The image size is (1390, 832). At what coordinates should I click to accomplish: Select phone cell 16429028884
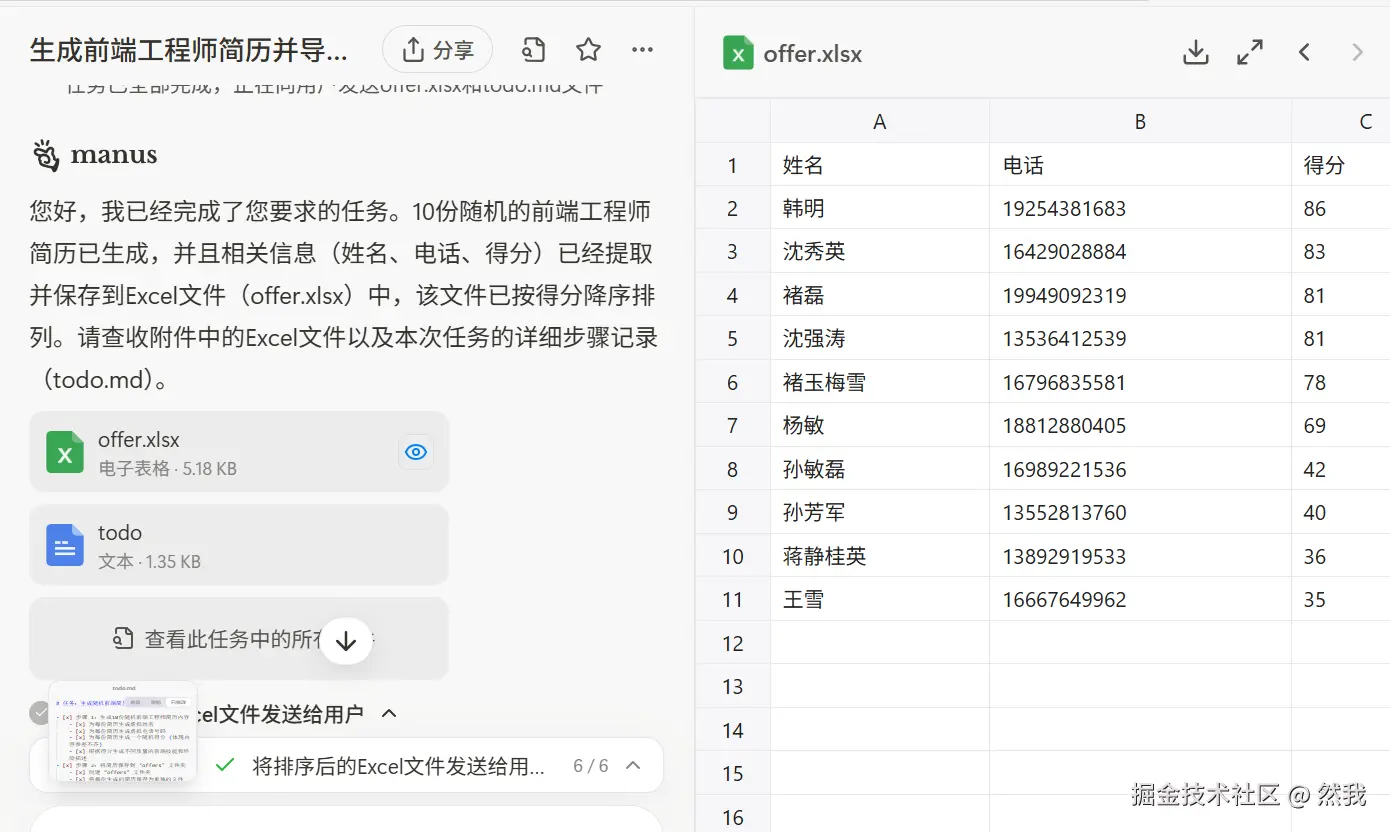[x=1141, y=252]
